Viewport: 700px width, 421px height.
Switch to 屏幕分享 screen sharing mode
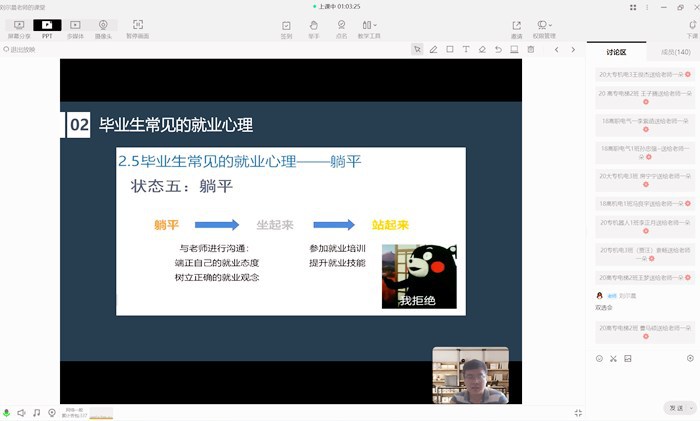click(19, 28)
